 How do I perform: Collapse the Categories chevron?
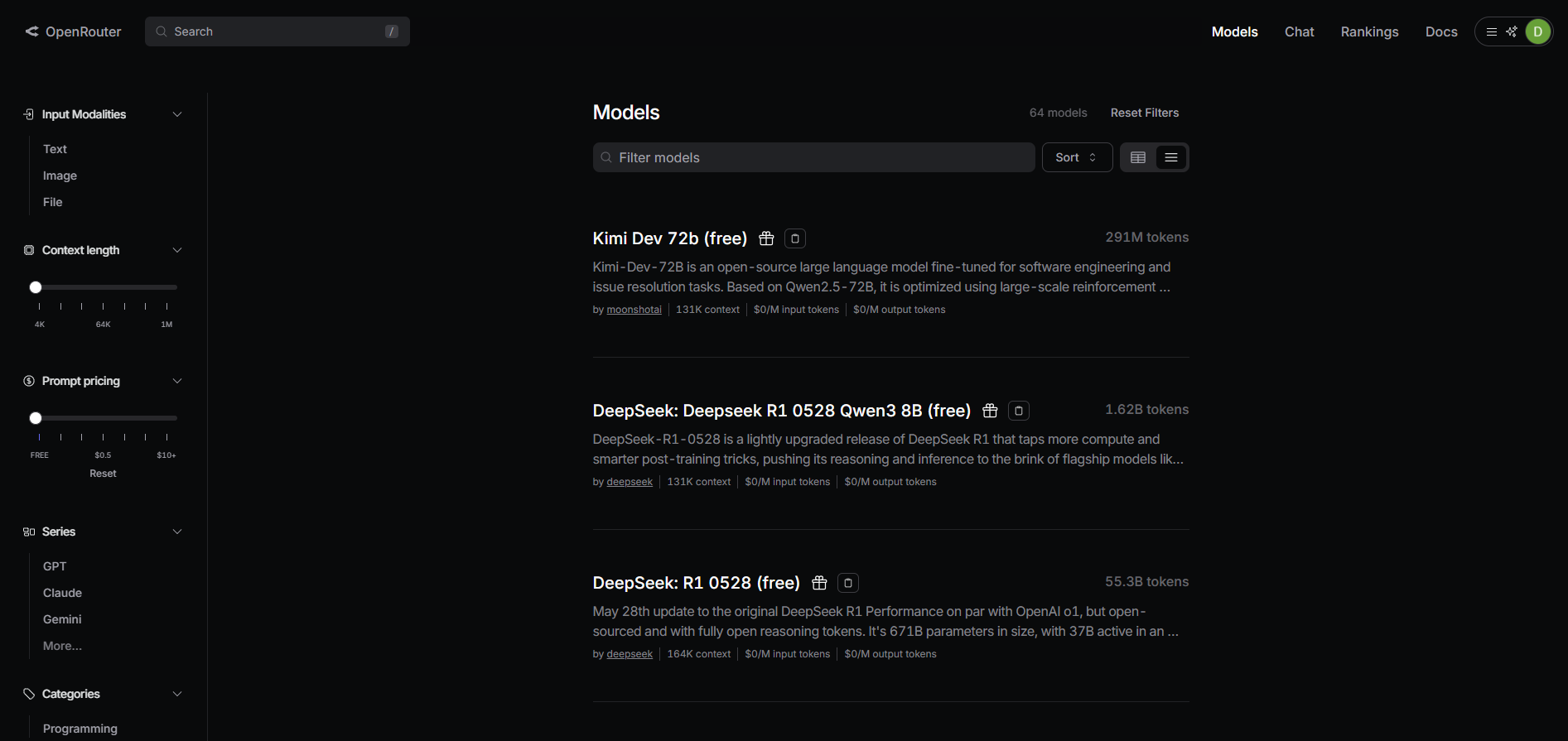tap(177, 694)
